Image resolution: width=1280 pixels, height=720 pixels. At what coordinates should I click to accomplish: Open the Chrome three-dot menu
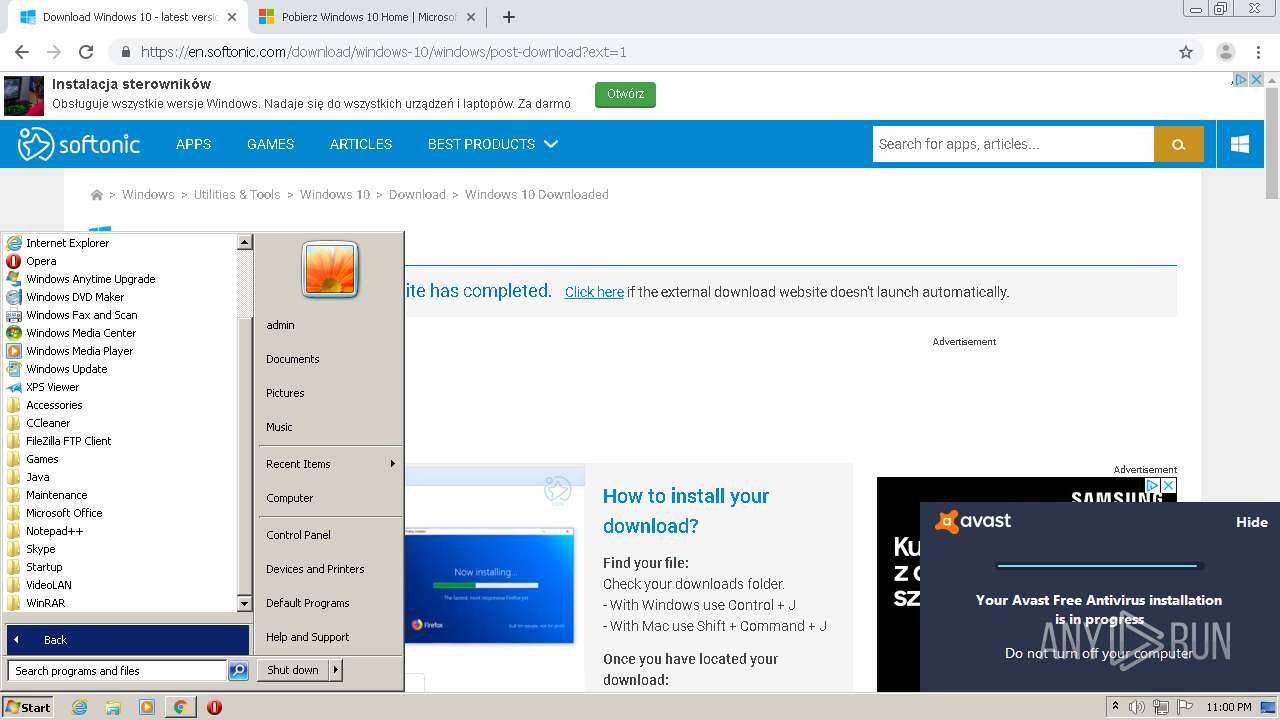(1257, 52)
